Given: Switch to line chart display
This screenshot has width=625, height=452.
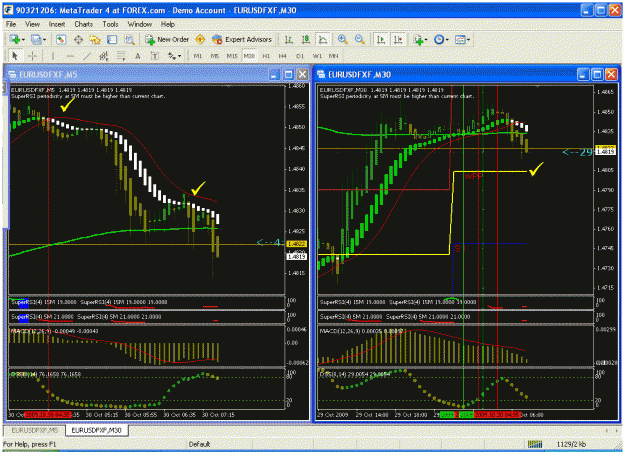Looking at the screenshot, I should pos(323,39).
